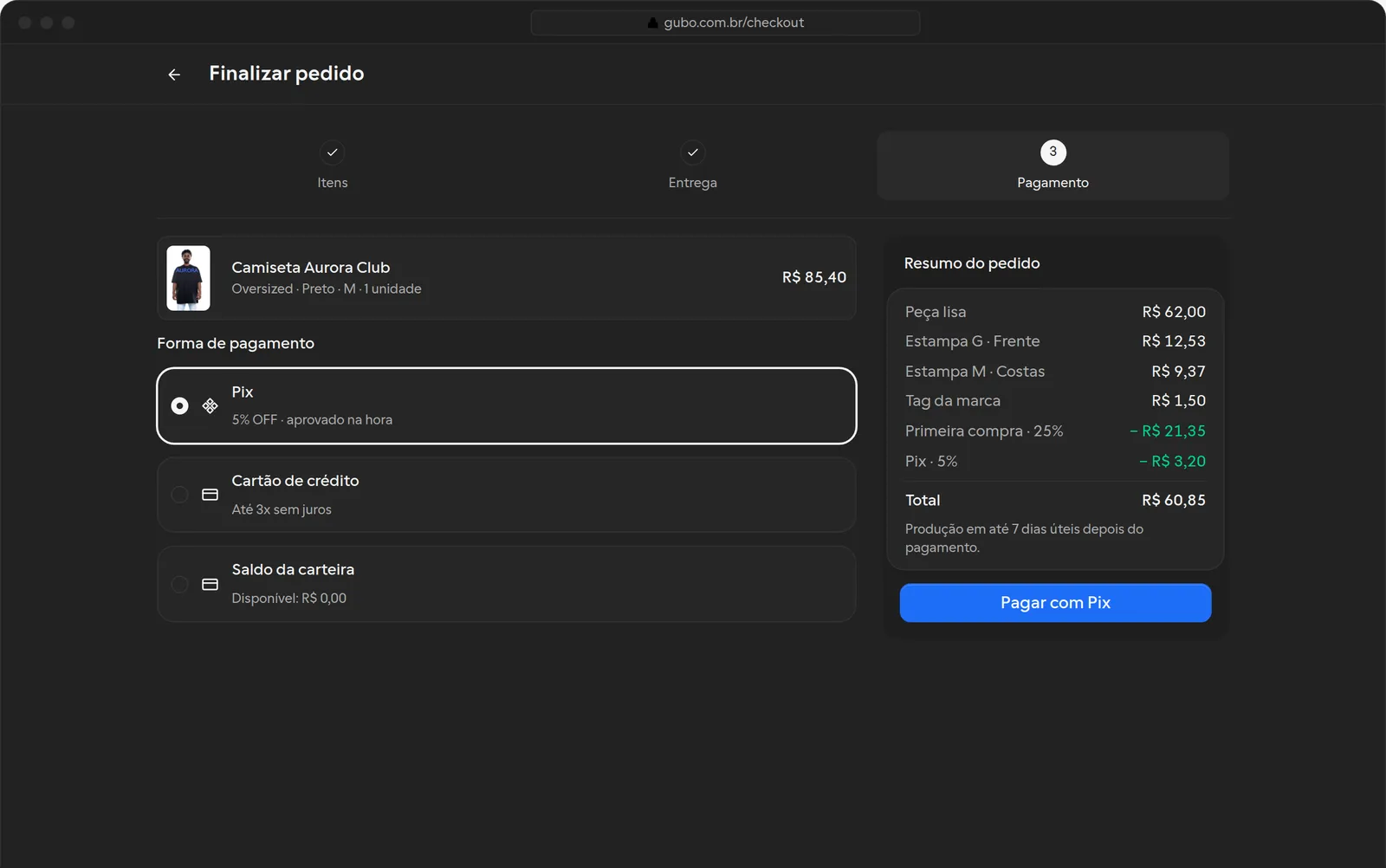Click the checkmark icon above Itens

point(333,152)
